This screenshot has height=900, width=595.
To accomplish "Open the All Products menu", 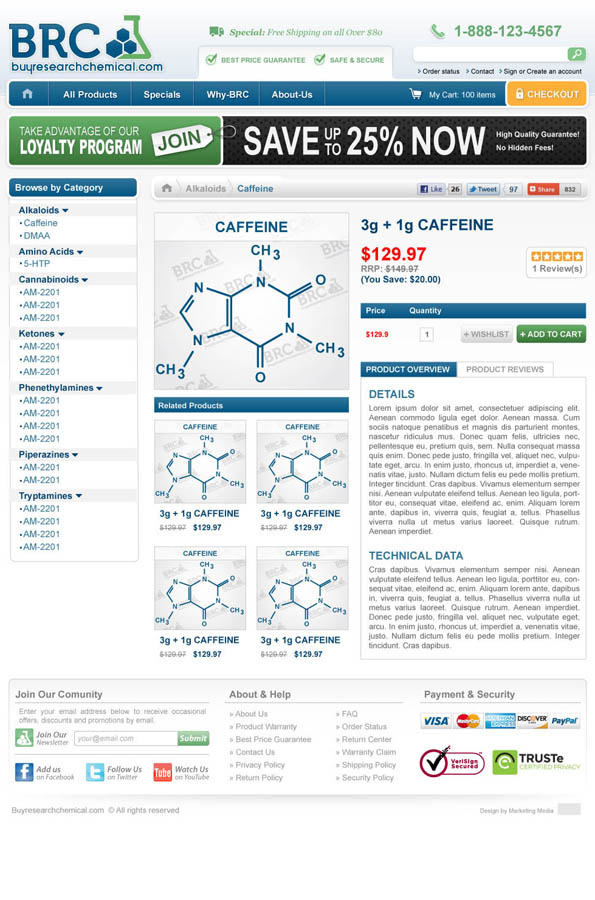I will pos(90,94).
